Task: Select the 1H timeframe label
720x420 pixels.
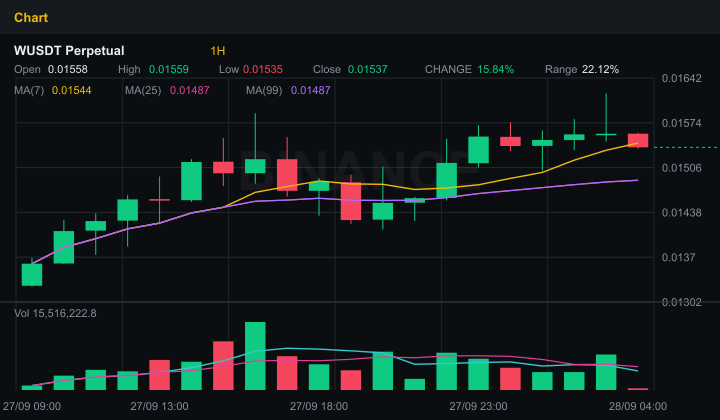Action: tap(218, 51)
